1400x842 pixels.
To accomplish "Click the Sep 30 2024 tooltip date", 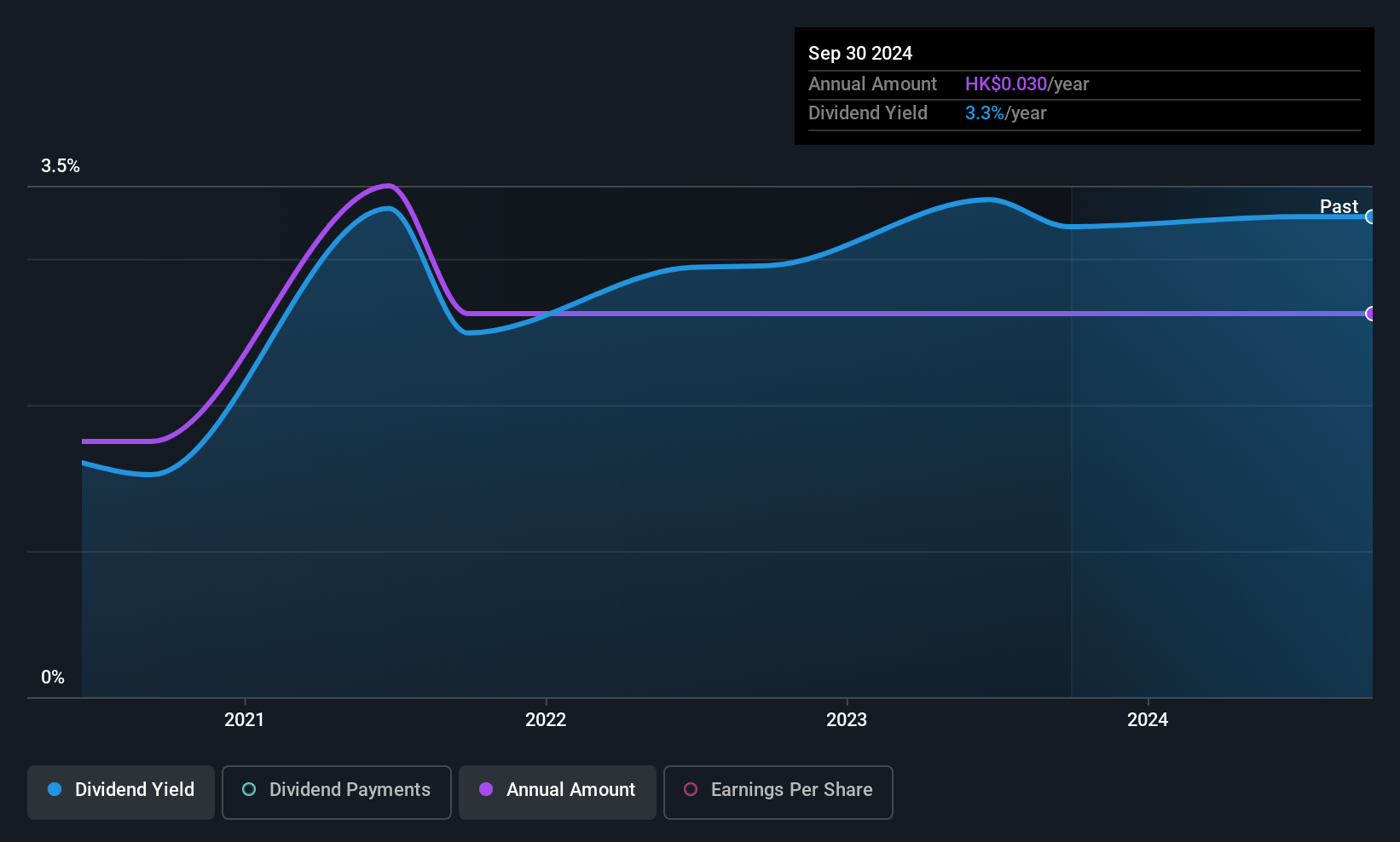I will (860, 53).
